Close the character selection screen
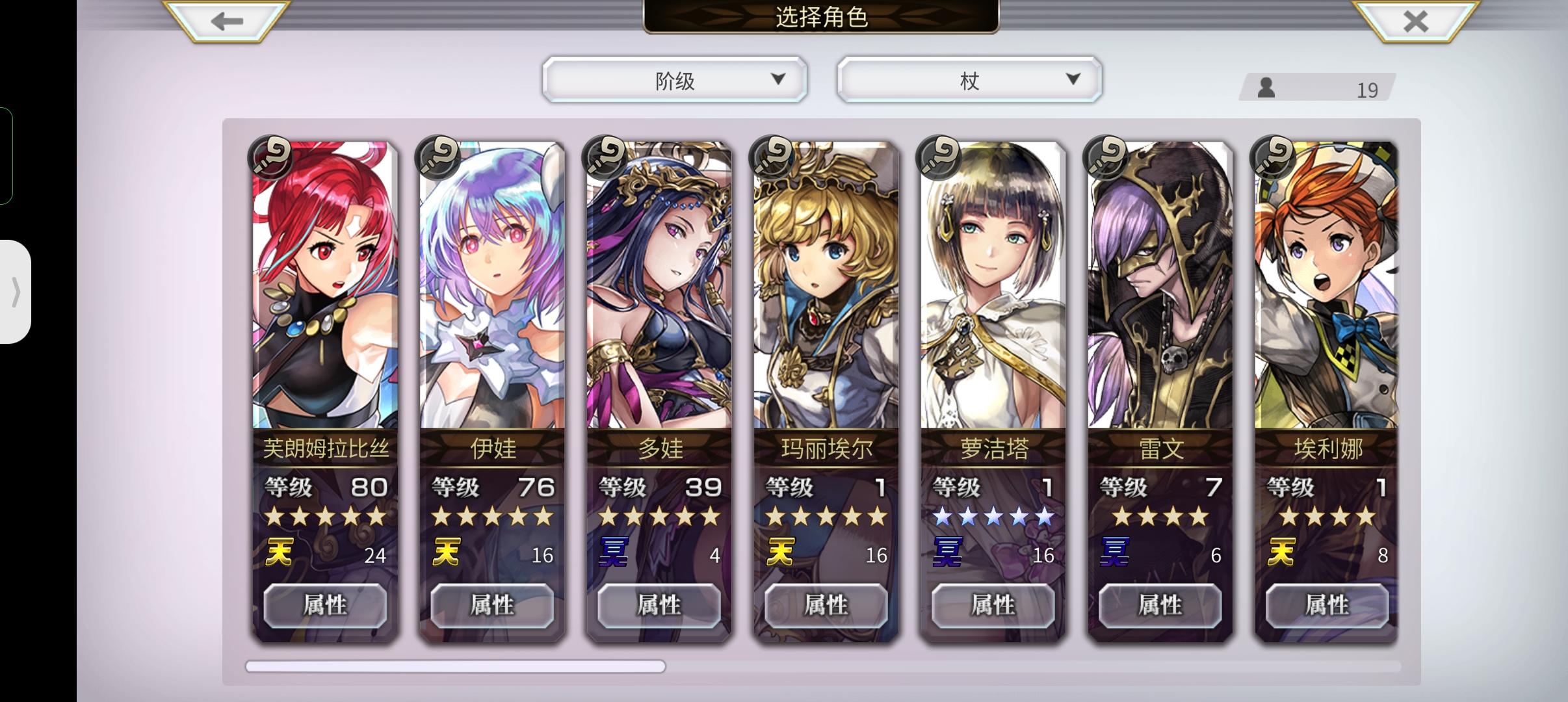Image resolution: width=1568 pixels, height=702 pixels. click(1415, 21)
